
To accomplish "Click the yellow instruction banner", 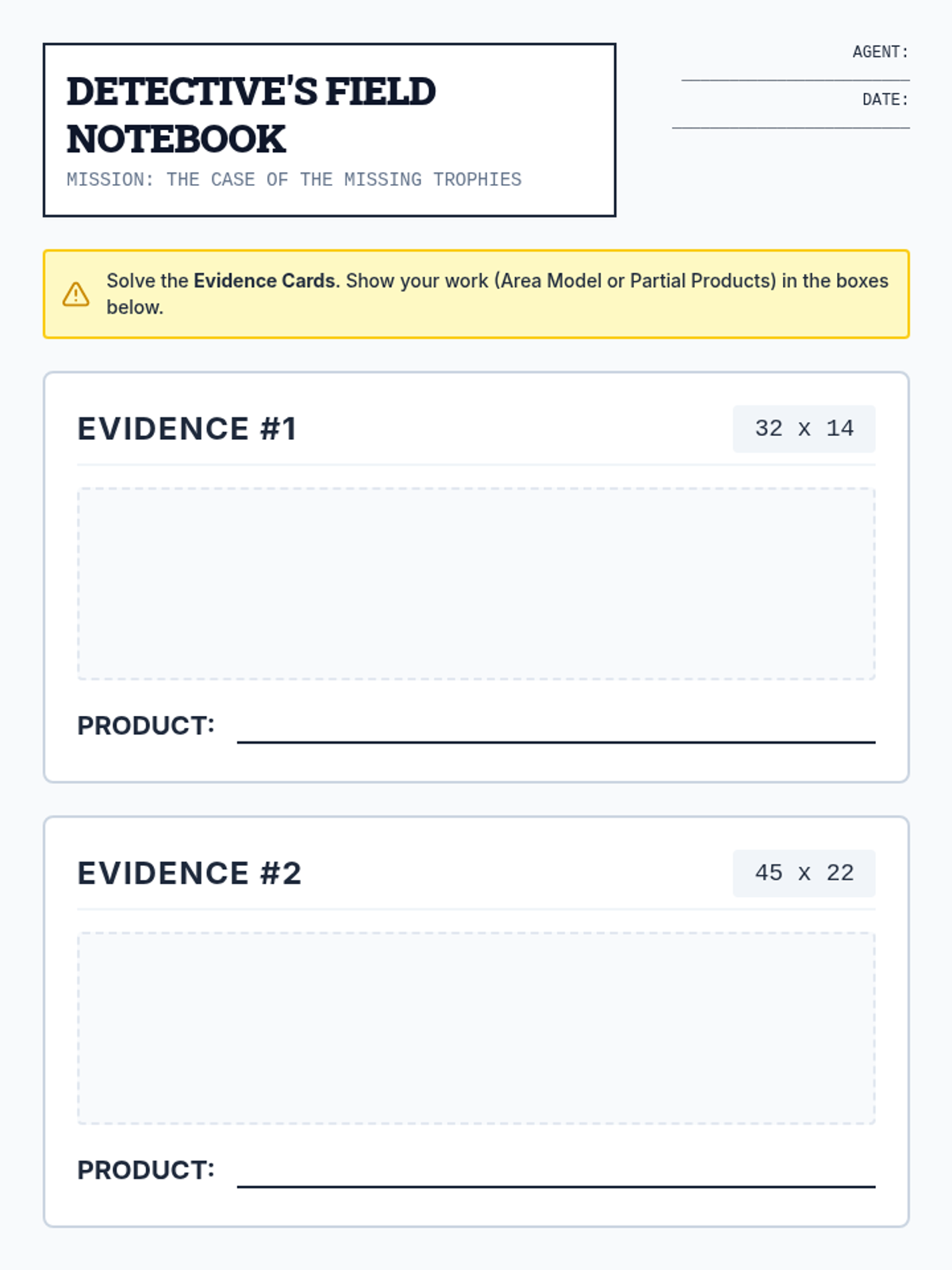I will (x=476, y=294).
